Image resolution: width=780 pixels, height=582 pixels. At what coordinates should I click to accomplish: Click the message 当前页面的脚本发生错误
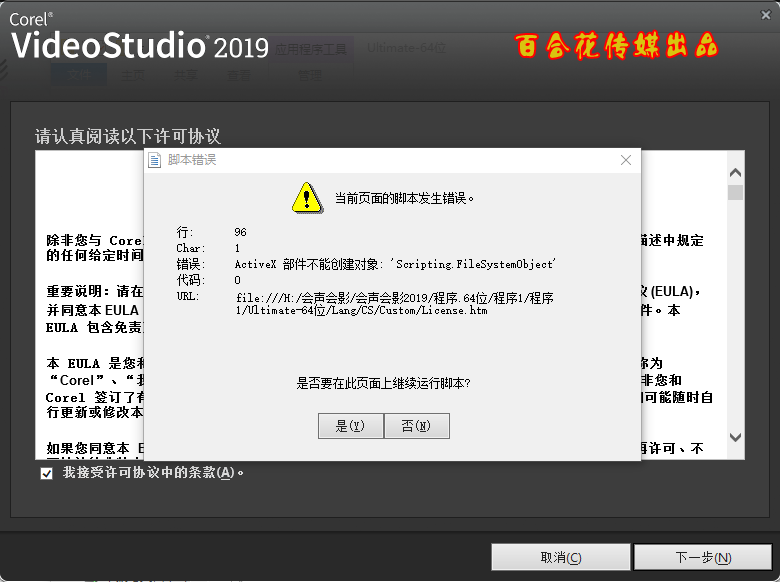click(x=404, y=198)
